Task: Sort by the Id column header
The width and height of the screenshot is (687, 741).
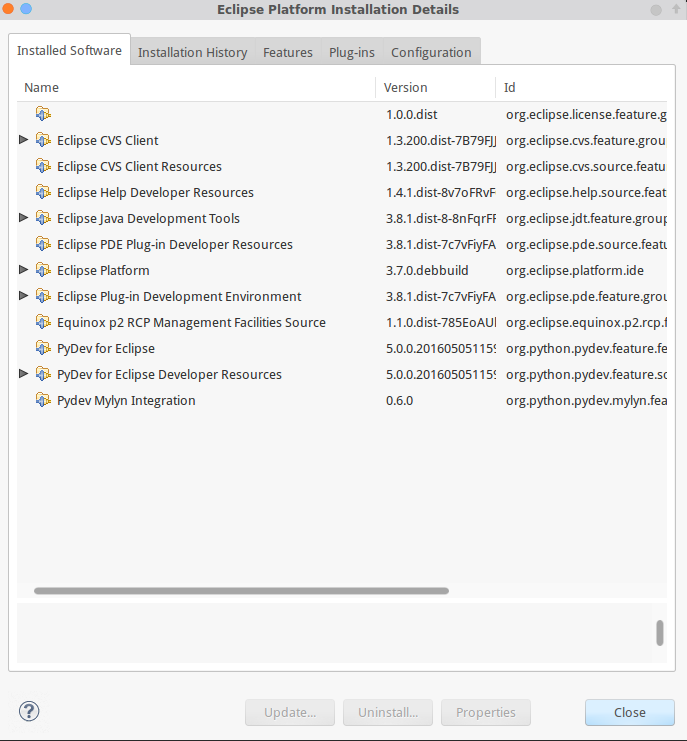Action: tap(582, 87)
